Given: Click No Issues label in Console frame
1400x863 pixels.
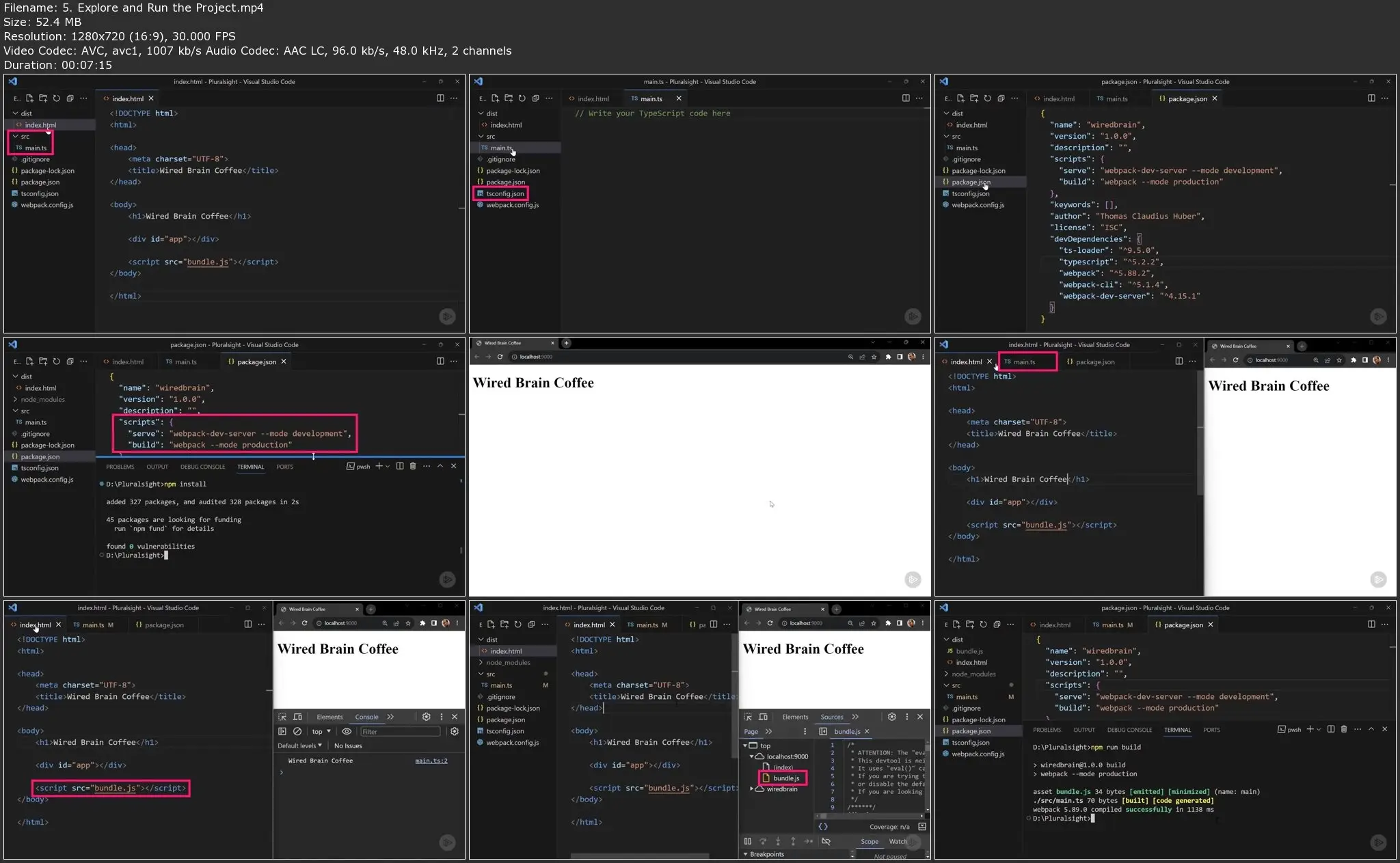Looking at the screenshot, I should click(x=348, y=745).
